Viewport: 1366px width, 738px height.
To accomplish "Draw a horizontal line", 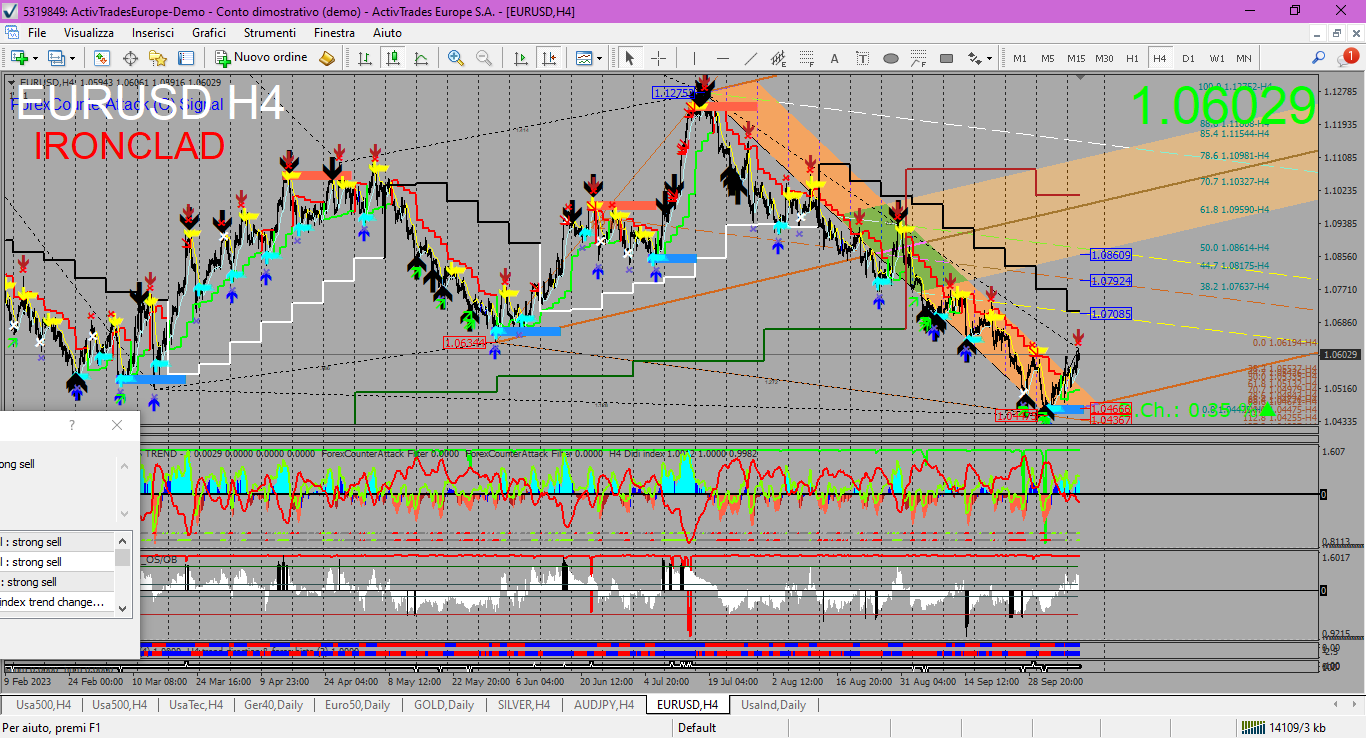I will coord(722,58).
